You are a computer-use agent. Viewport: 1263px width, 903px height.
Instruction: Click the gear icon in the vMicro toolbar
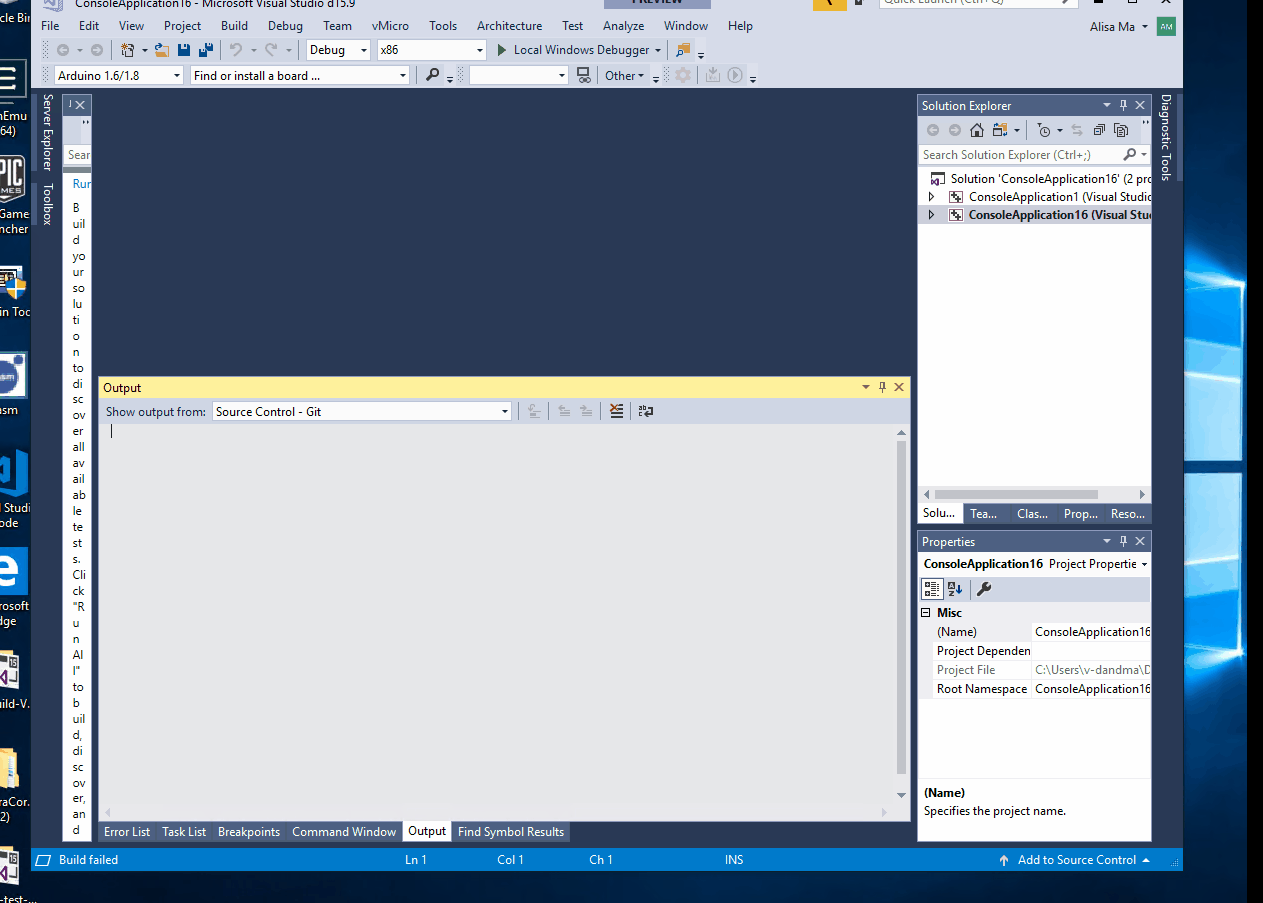click(683, 75)
